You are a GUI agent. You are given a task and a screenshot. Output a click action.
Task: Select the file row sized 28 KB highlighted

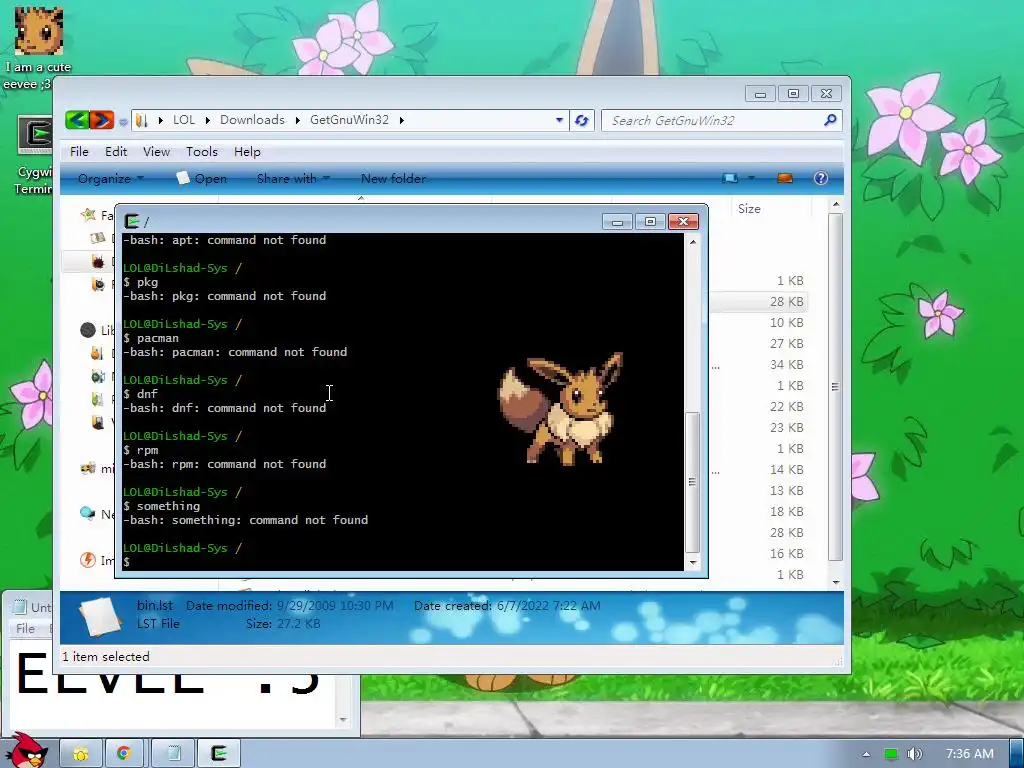pyautogui.click(x=758, y=302)
